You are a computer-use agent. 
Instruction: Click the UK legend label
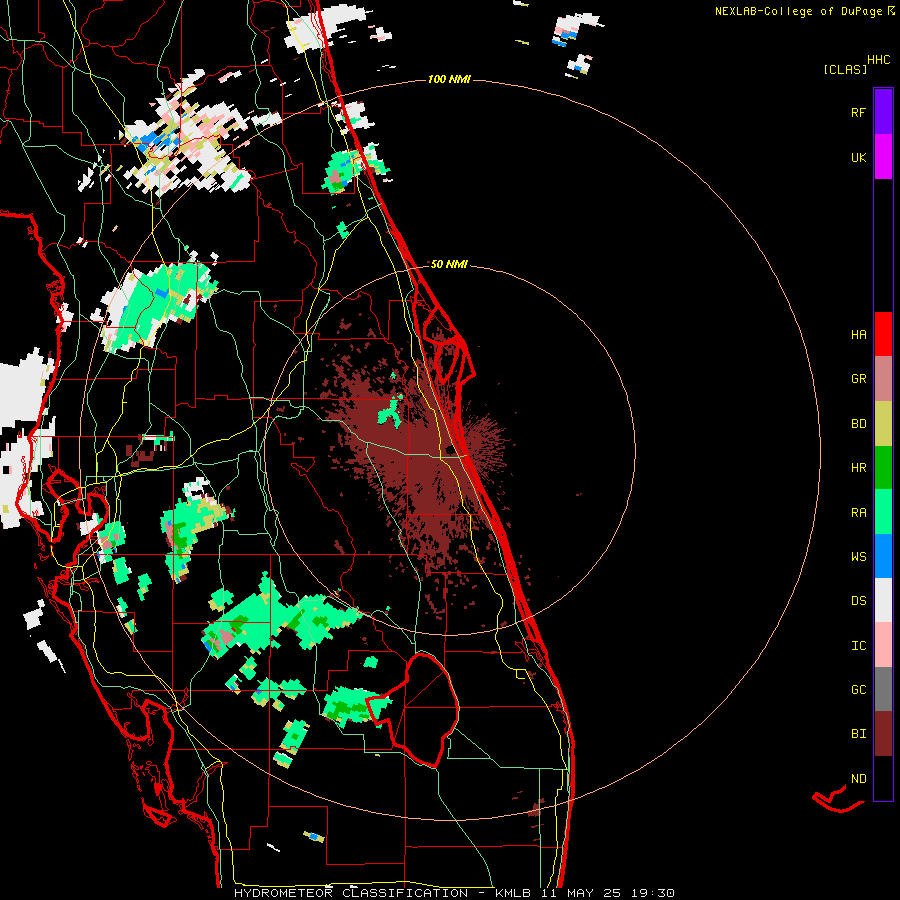858,157
